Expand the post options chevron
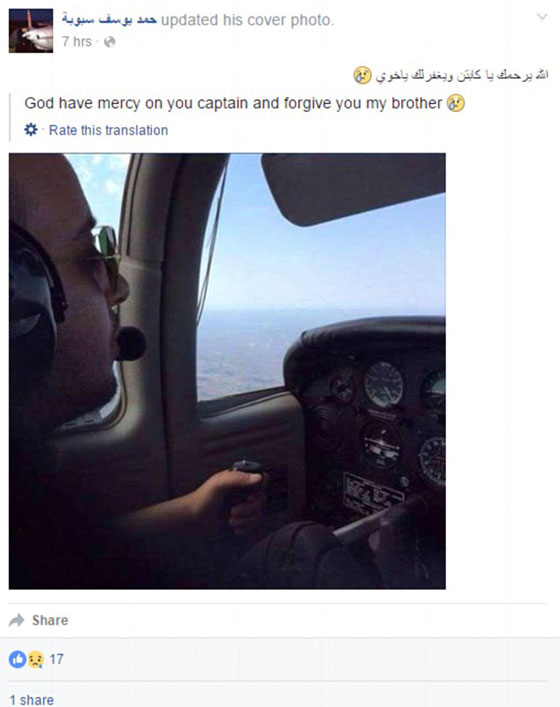The height and width of the screenshot is (707, 560). (542, 17)
